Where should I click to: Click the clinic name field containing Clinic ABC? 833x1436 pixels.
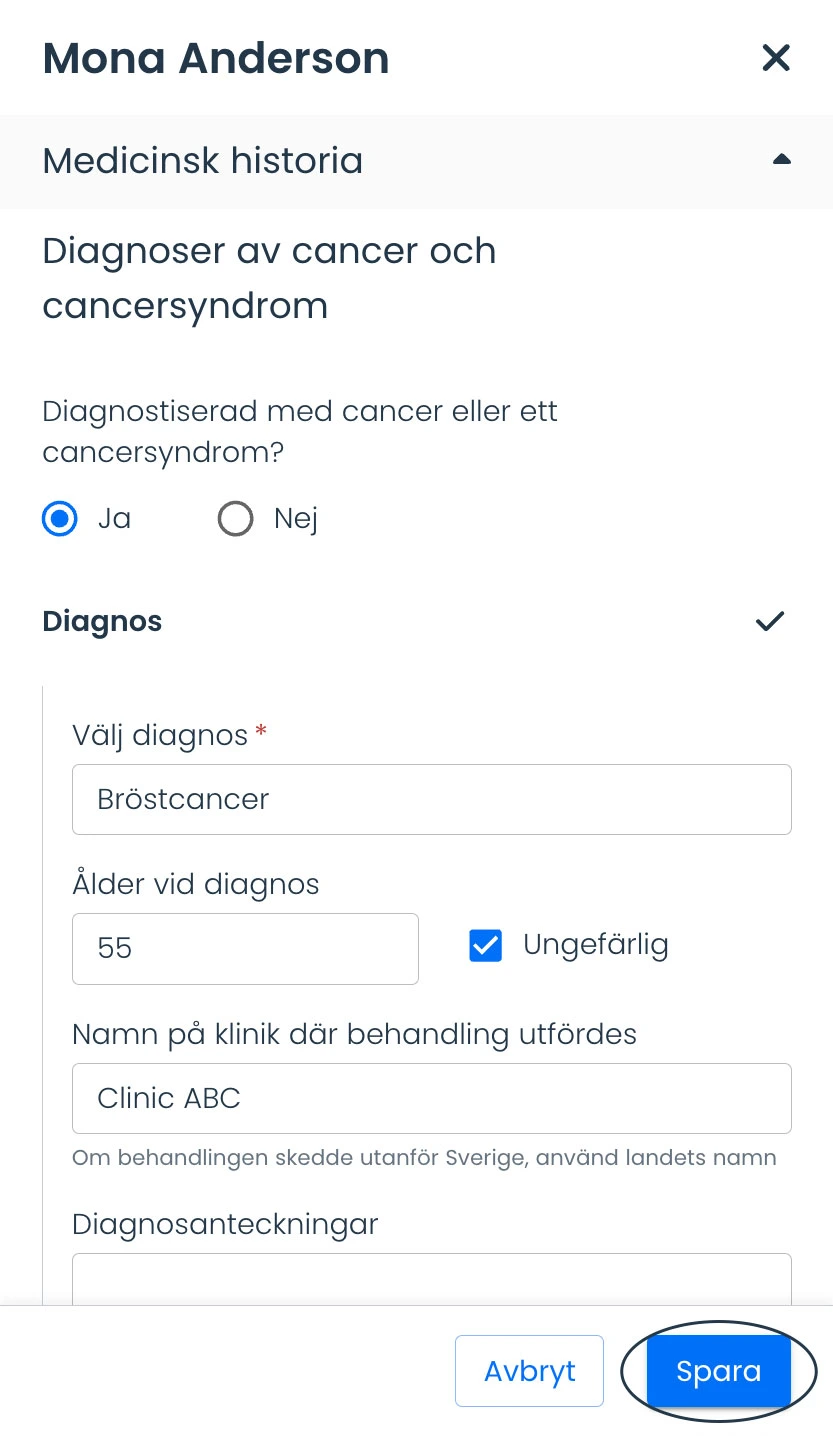coord(432,1098)
